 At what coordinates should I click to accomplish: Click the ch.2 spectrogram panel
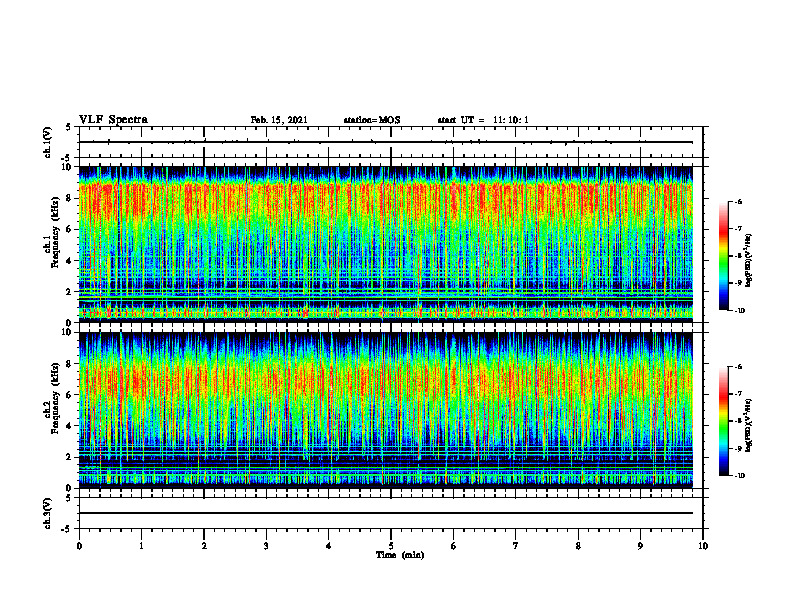pyautogui.click(x=386, y=410)
